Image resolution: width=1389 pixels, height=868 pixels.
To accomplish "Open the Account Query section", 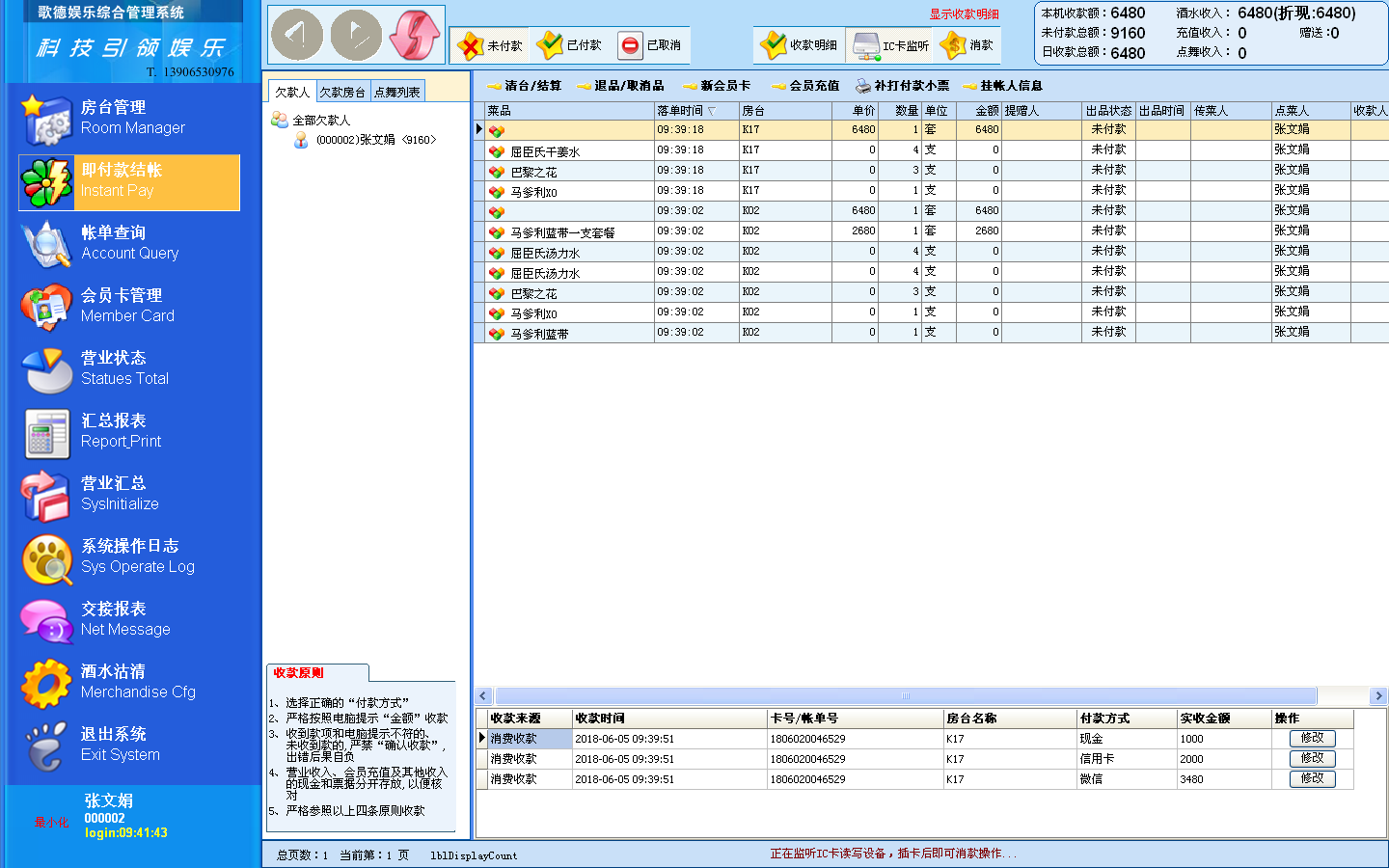I will [x=129, y=243].
